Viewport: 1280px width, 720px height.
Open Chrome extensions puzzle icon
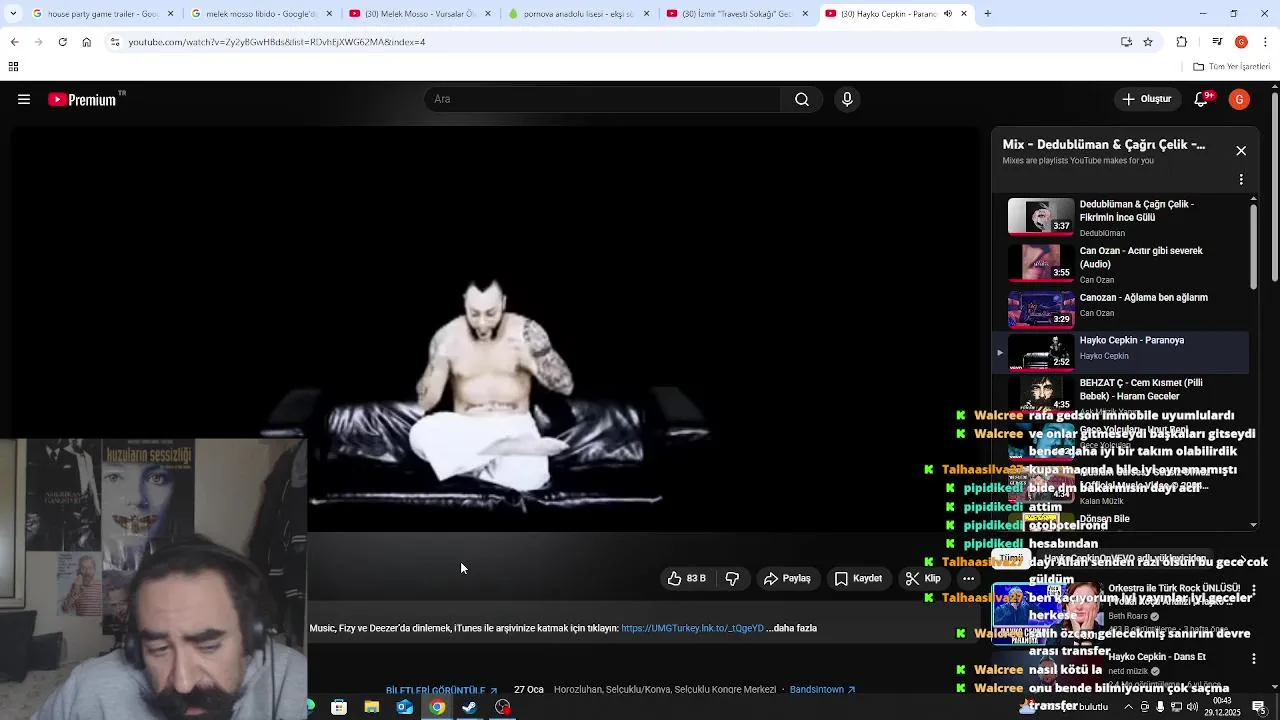click(x=1182, y=42)
